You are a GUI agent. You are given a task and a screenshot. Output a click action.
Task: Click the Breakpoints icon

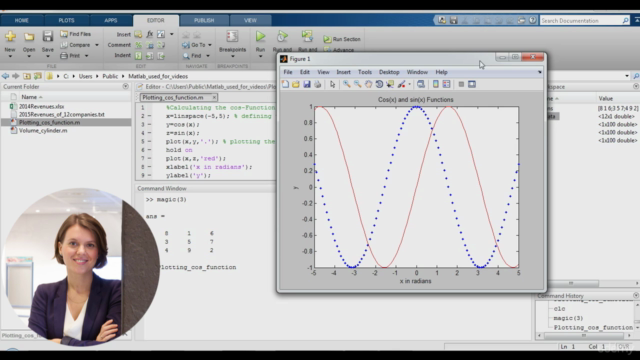[232, 36]
